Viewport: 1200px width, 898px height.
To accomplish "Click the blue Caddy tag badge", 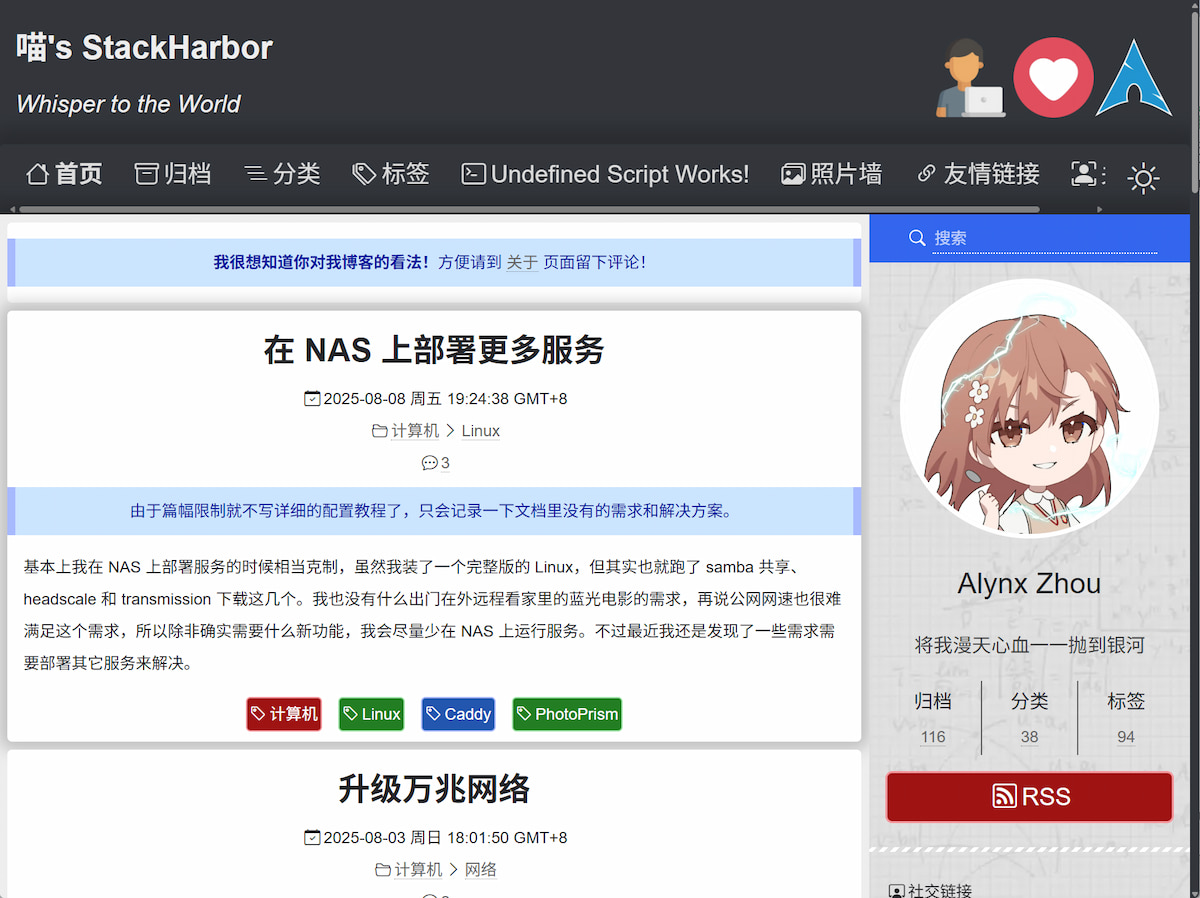I will coord(457,713).
